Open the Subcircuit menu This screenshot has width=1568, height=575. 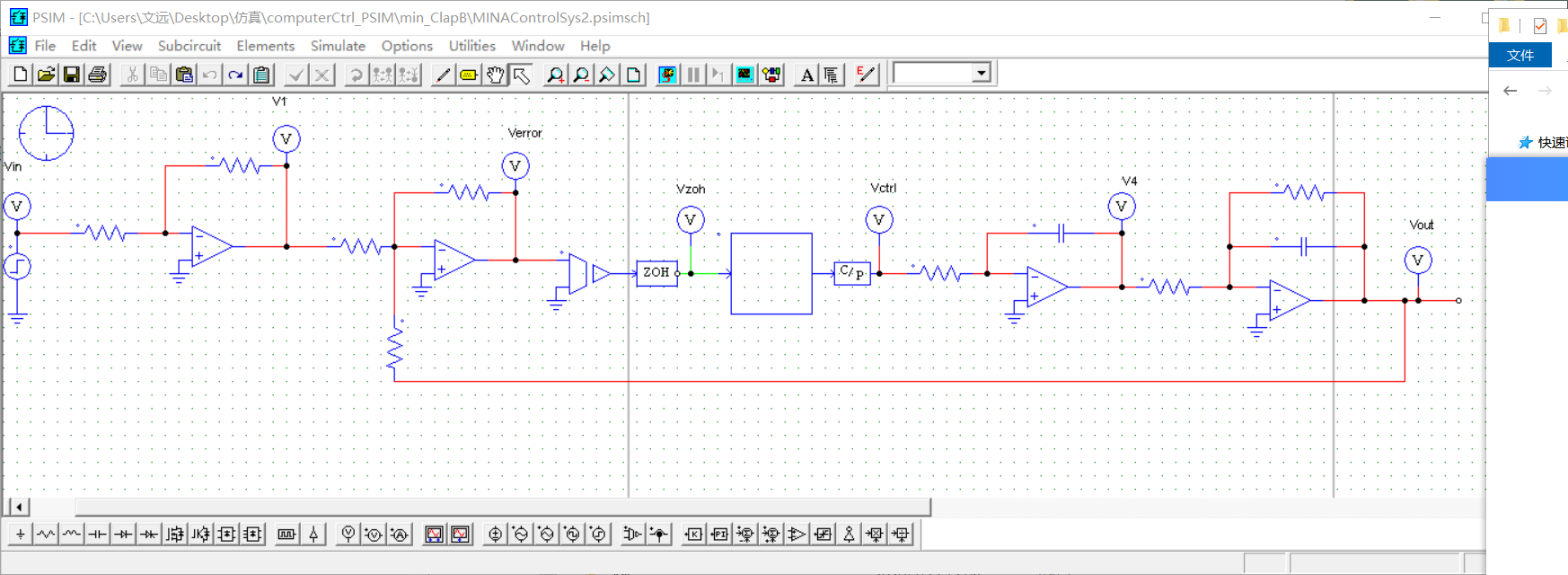(x=189, y=46)
